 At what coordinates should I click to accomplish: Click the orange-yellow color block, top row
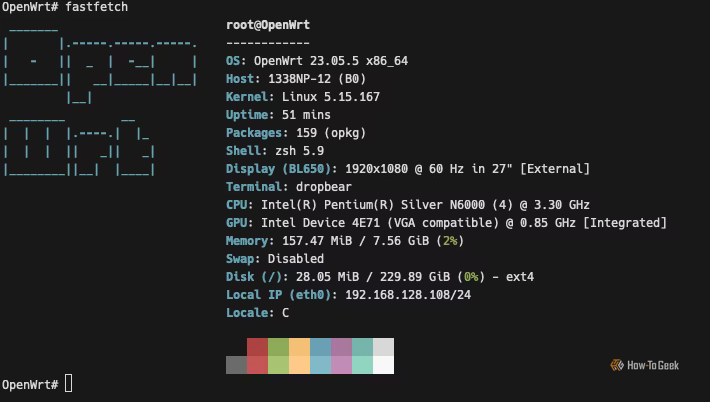pos(299,347)
